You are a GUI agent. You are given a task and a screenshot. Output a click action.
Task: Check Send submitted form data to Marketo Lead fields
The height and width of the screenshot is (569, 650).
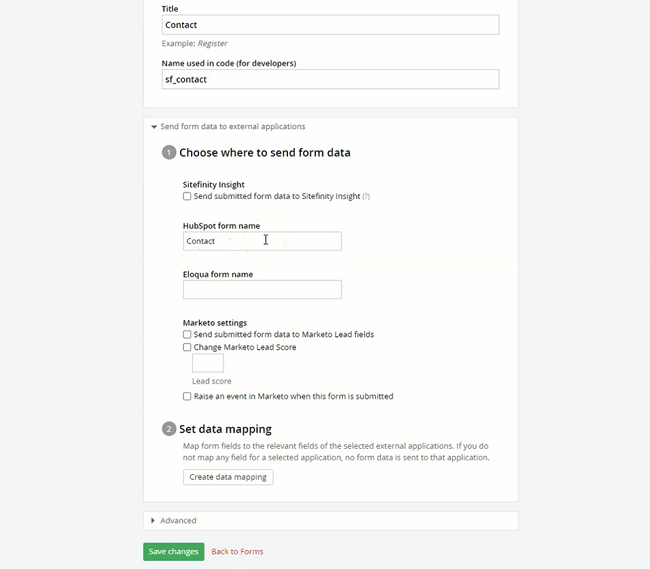[187, 334]
